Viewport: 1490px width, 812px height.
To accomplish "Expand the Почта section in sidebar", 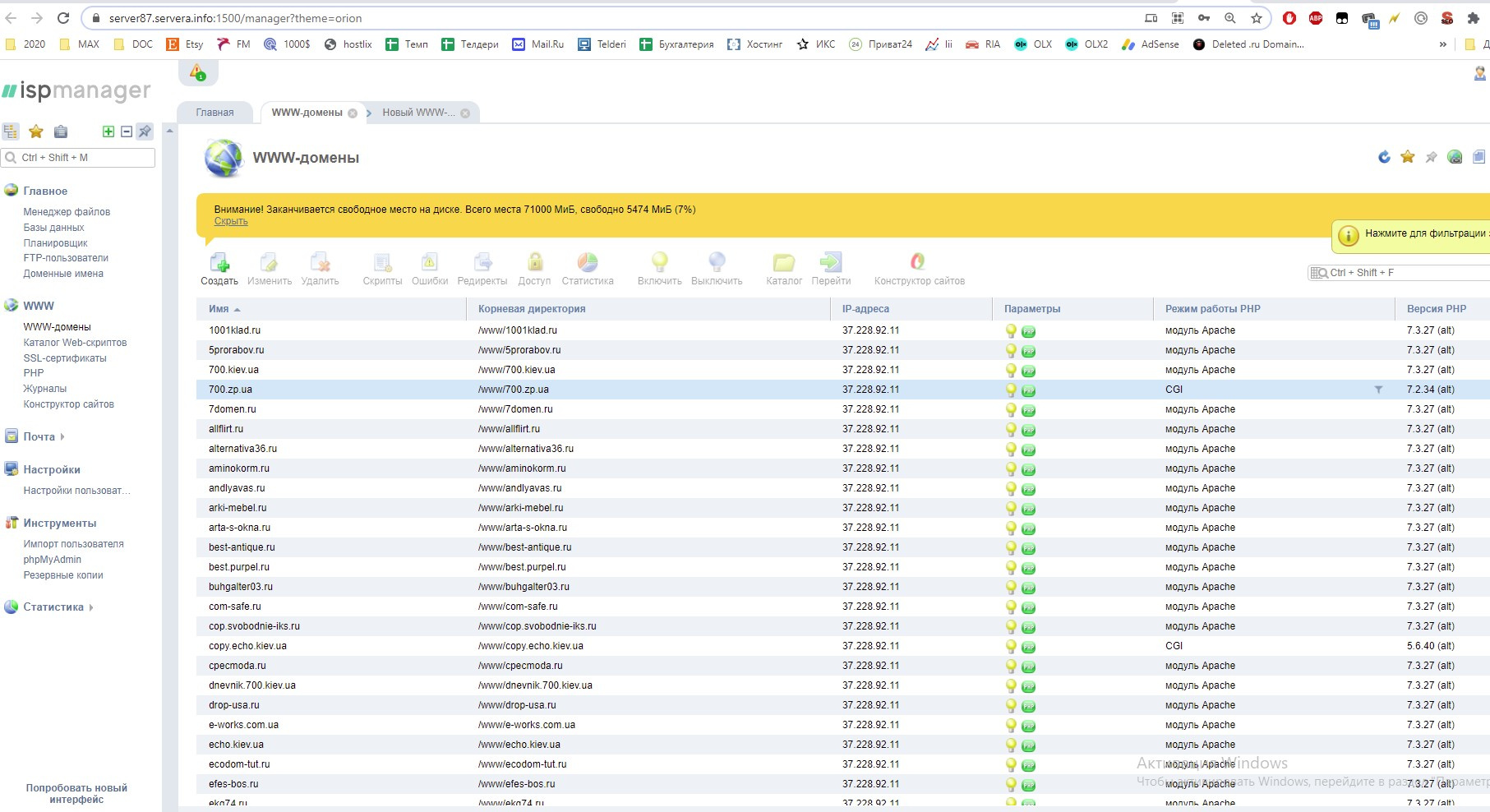I will coord(39,437).
